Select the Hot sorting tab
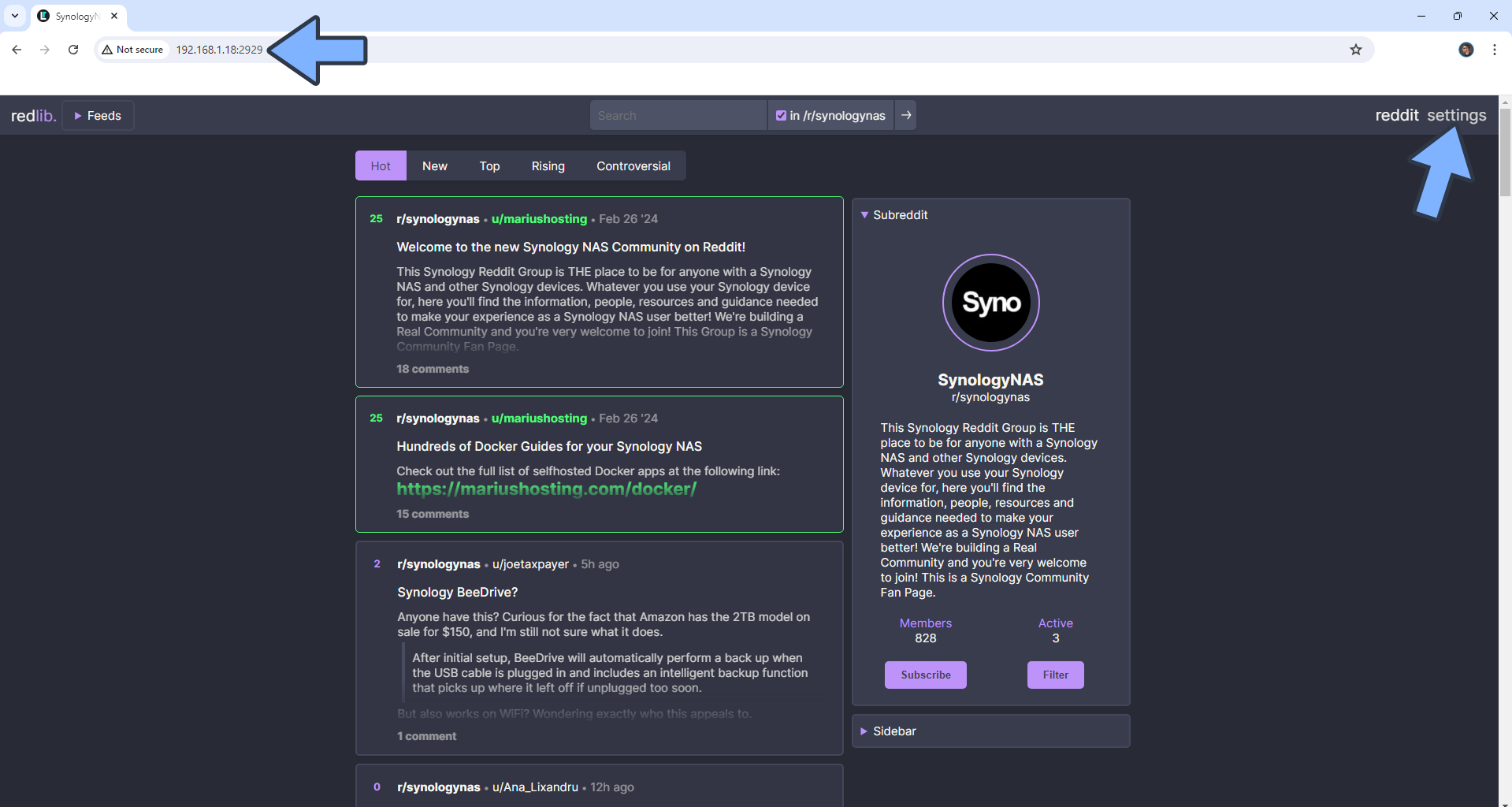Image resolution: width=1512 pixels, height=807 pixels. pos(381,165)
